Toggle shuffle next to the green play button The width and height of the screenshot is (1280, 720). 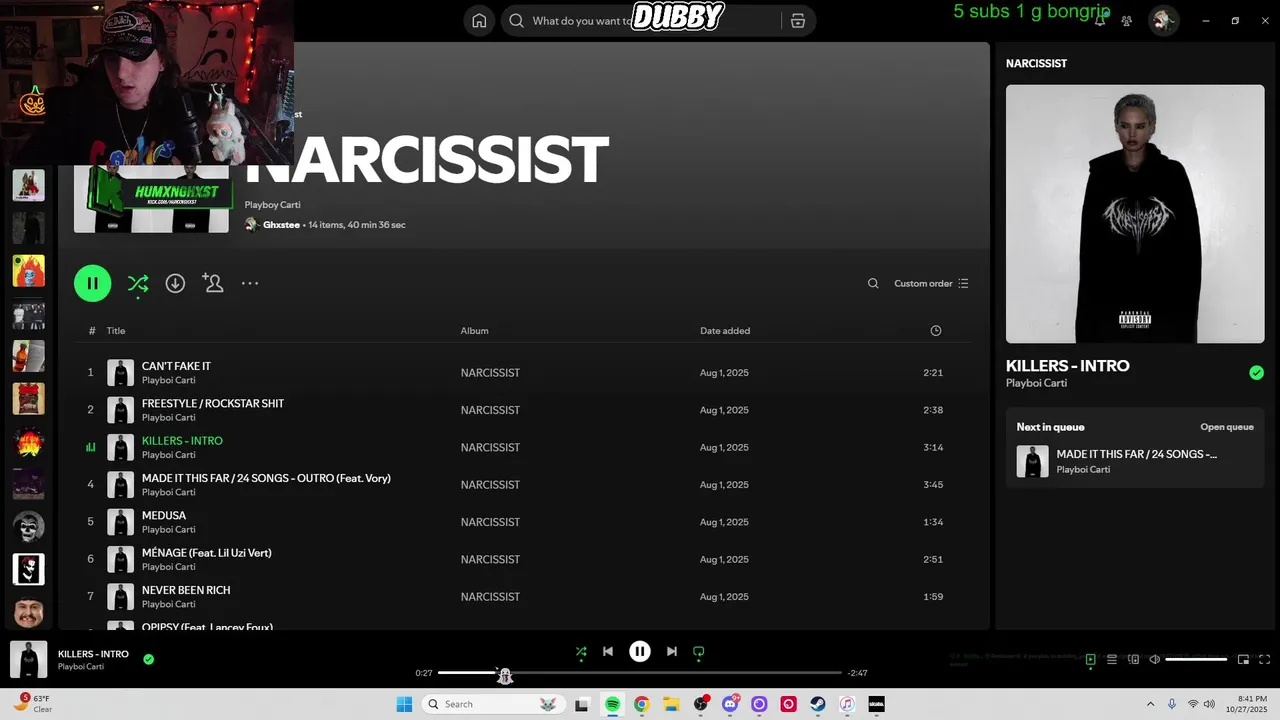coord(138,283)
